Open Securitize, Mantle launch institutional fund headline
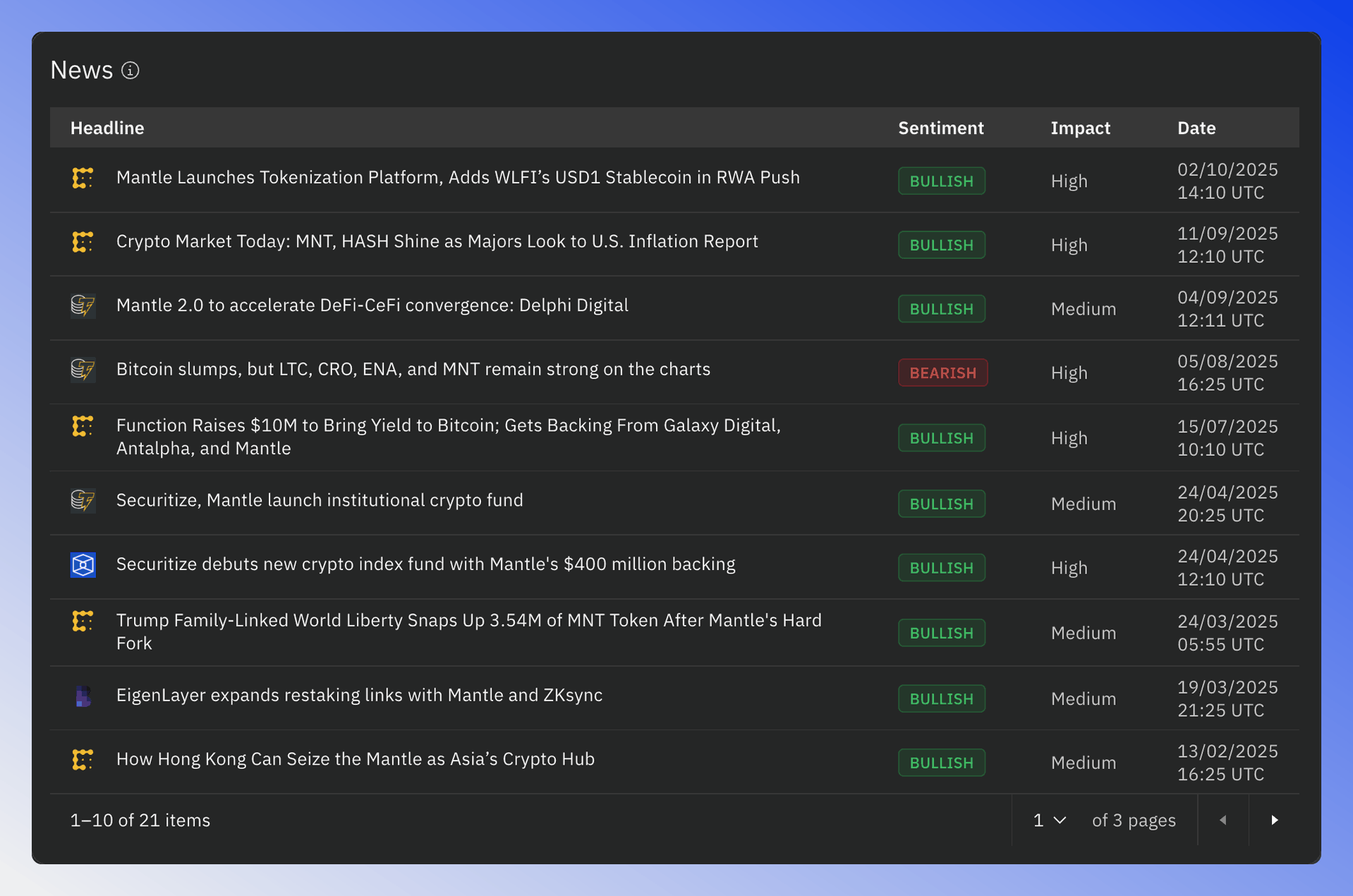Image resolution: width=1353 pixels, height=896 pixels. (320, 500)
